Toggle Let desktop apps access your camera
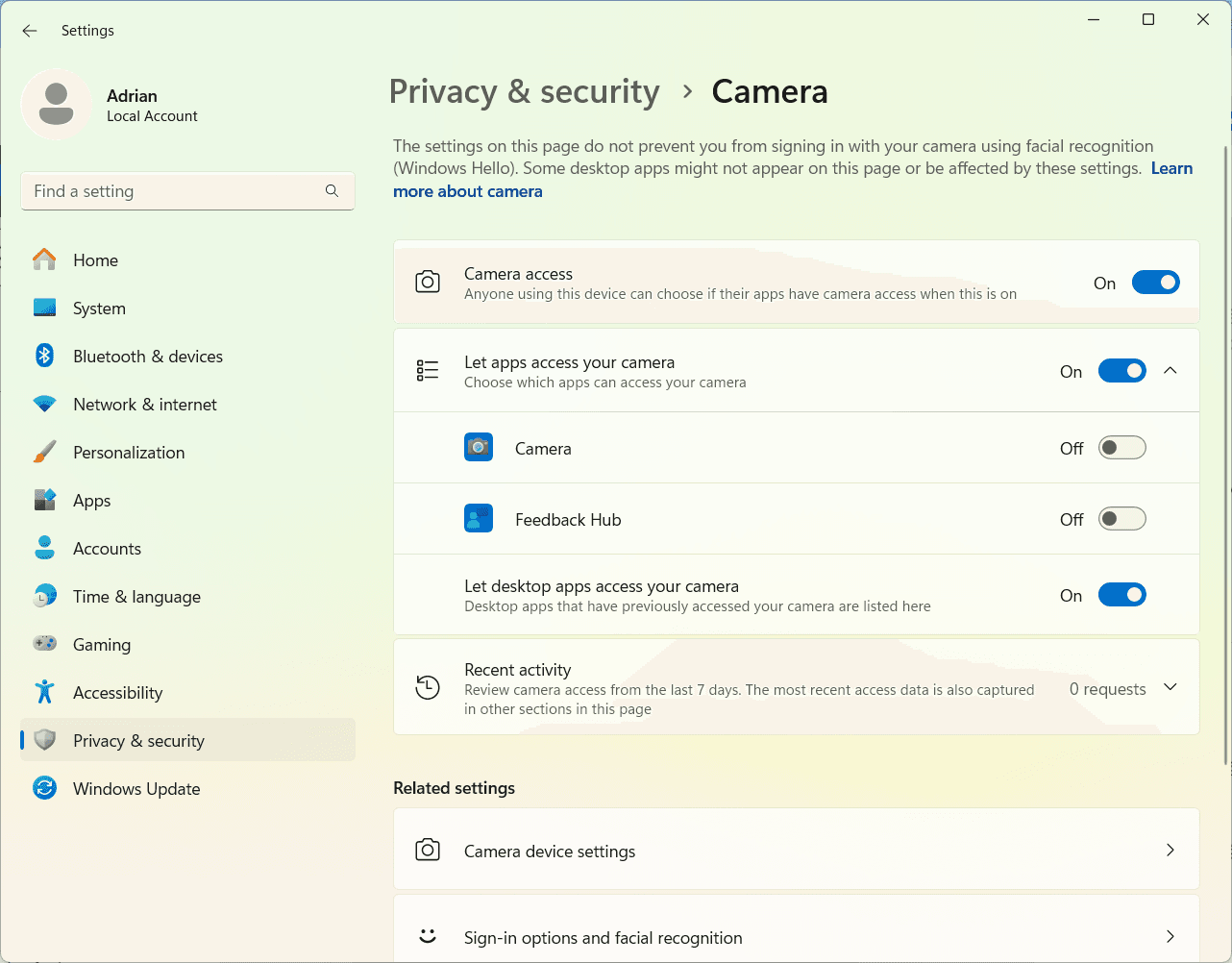 point(1122,595)
